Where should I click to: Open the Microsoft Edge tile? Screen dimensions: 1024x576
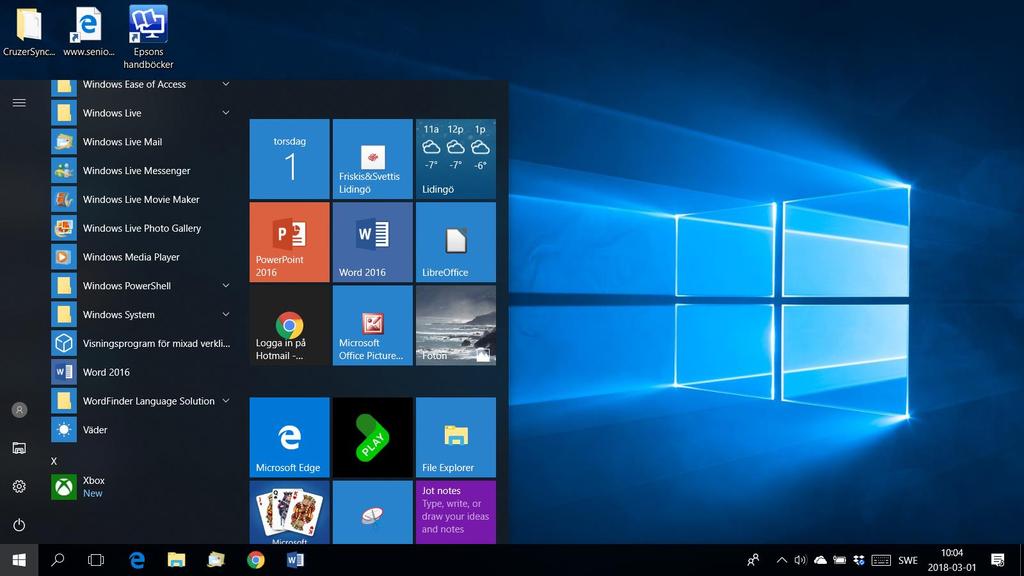pyautogui.click(x=289, y=438)
